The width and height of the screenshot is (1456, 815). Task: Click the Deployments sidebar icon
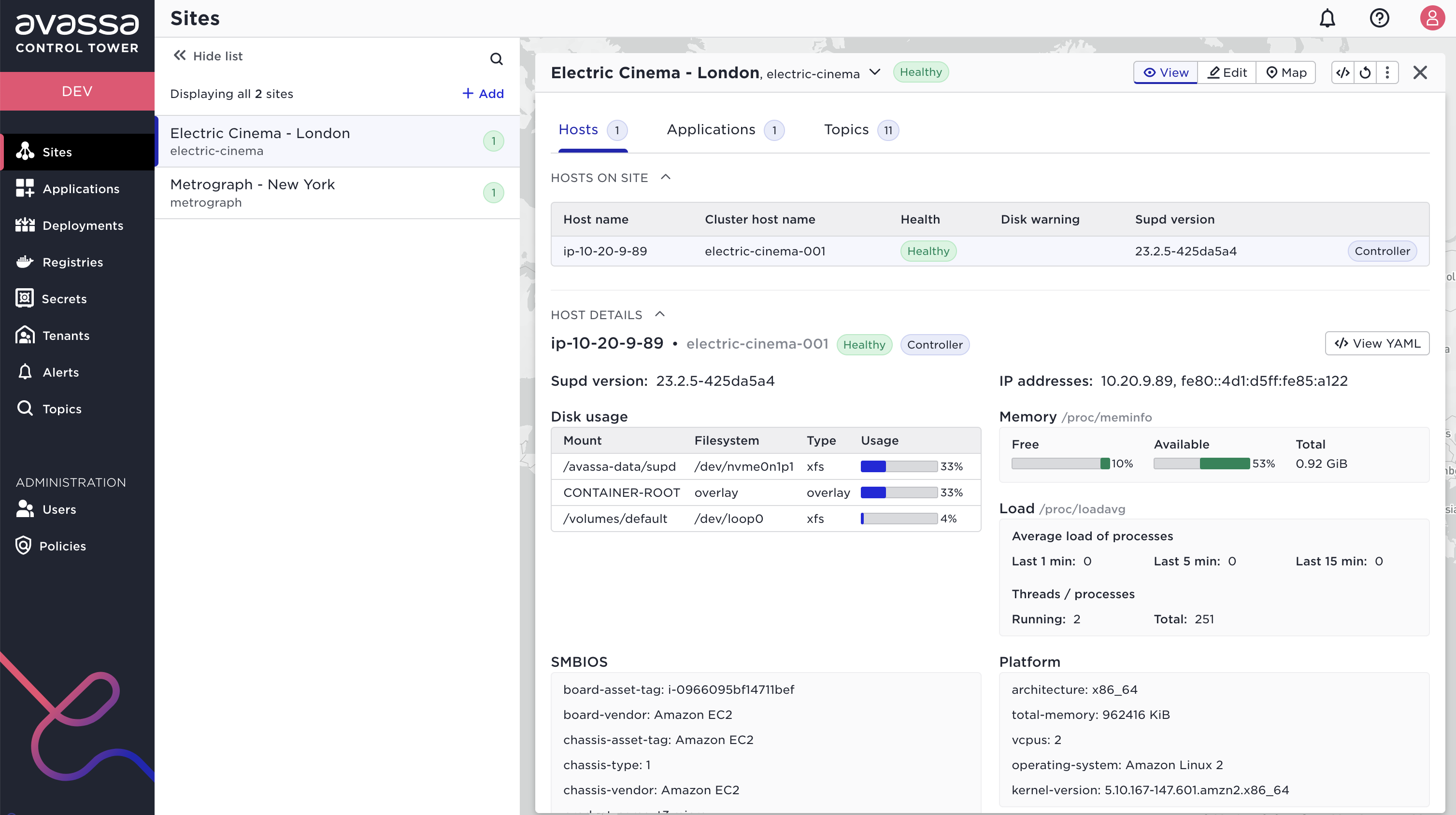[25, 225]
